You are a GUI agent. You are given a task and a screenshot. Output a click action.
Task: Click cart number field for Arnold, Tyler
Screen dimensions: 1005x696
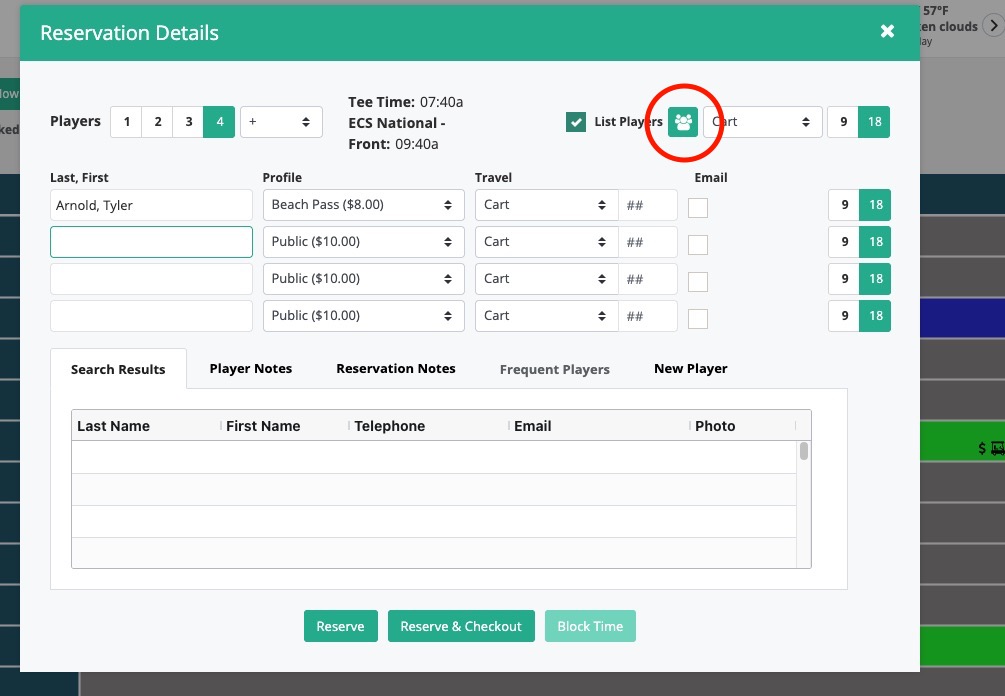pyautogui.click(x=647, y=205)
